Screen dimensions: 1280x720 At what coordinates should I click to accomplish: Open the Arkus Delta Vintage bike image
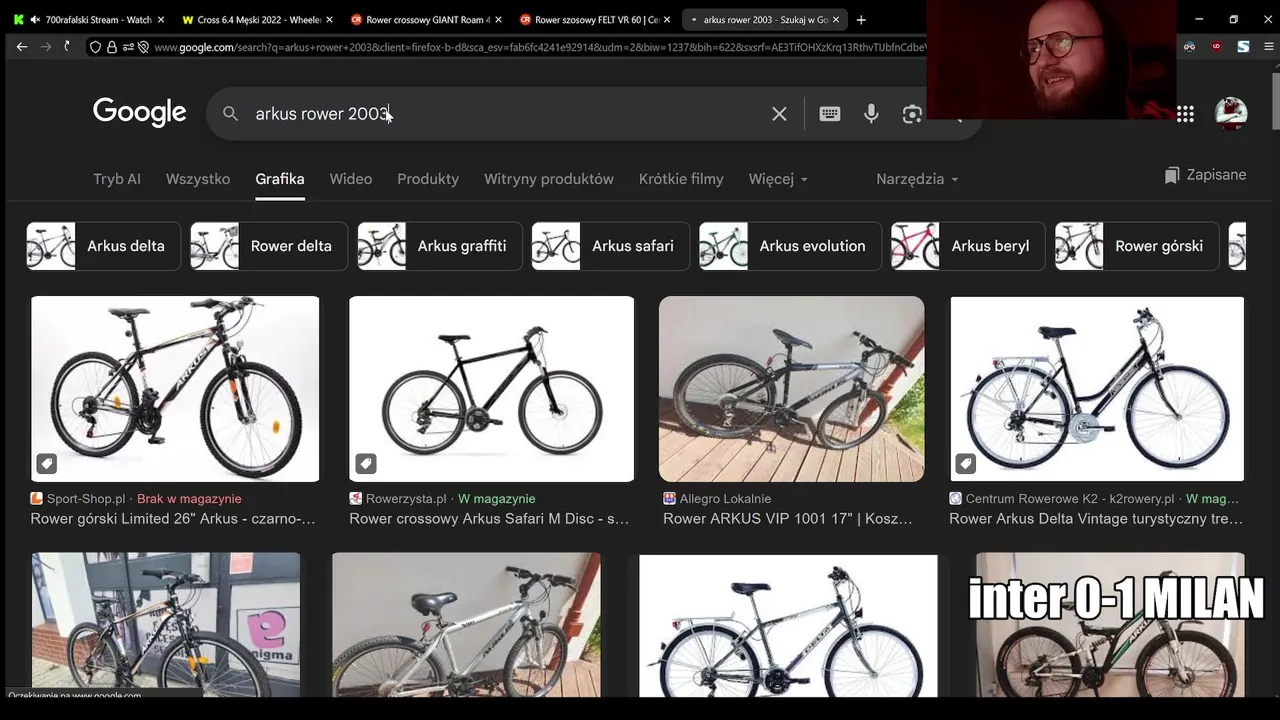[1097, 389]
